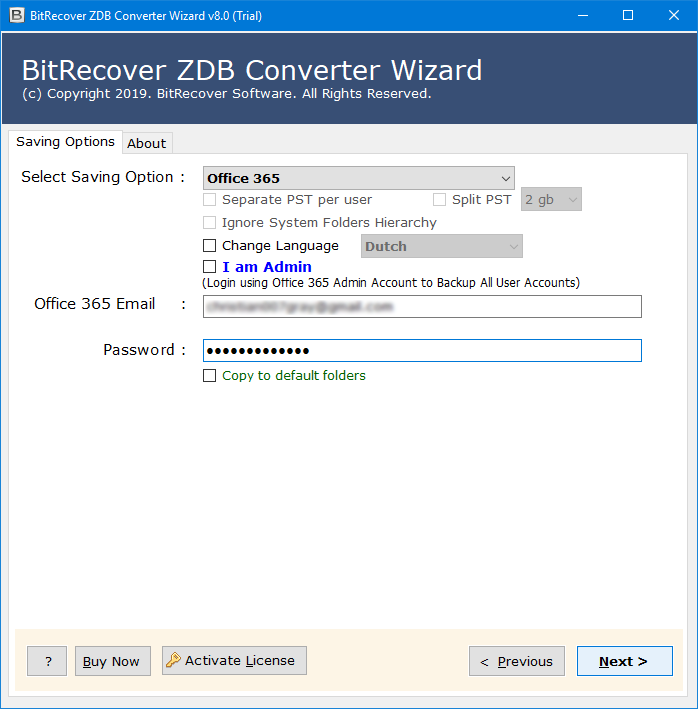Screen dimensions: 698x709
Task: Toggle the Change Language checkbox
Action: 209,246
